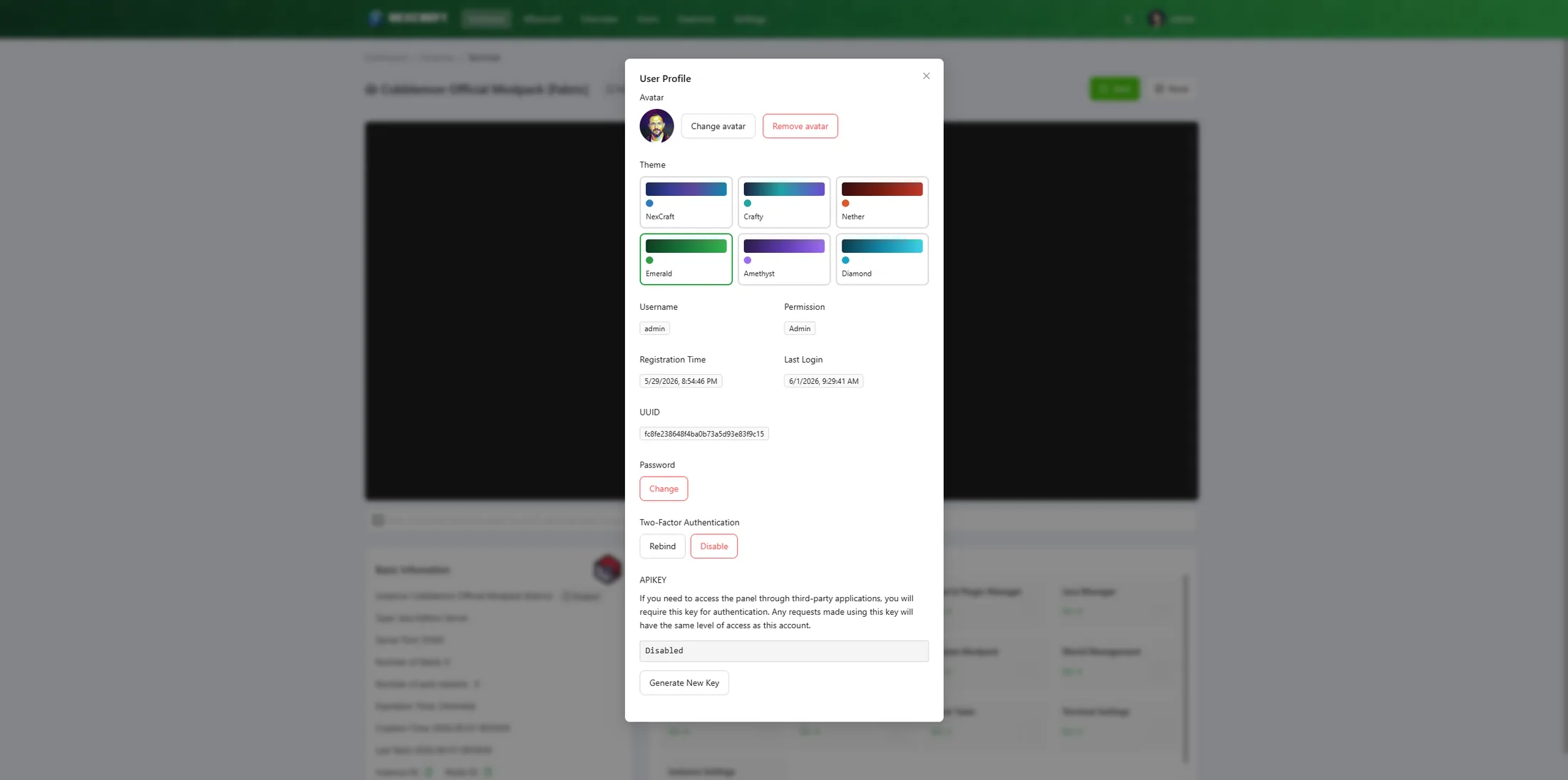Click the user avatar in top navbar

1156,19
